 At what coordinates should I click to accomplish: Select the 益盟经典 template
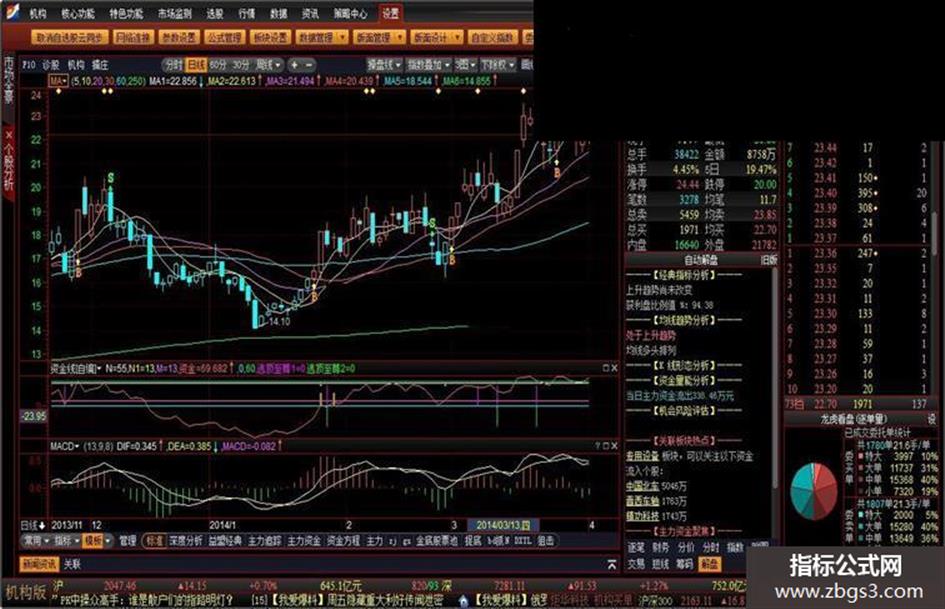pyautogui.click(x=225, y=541)
